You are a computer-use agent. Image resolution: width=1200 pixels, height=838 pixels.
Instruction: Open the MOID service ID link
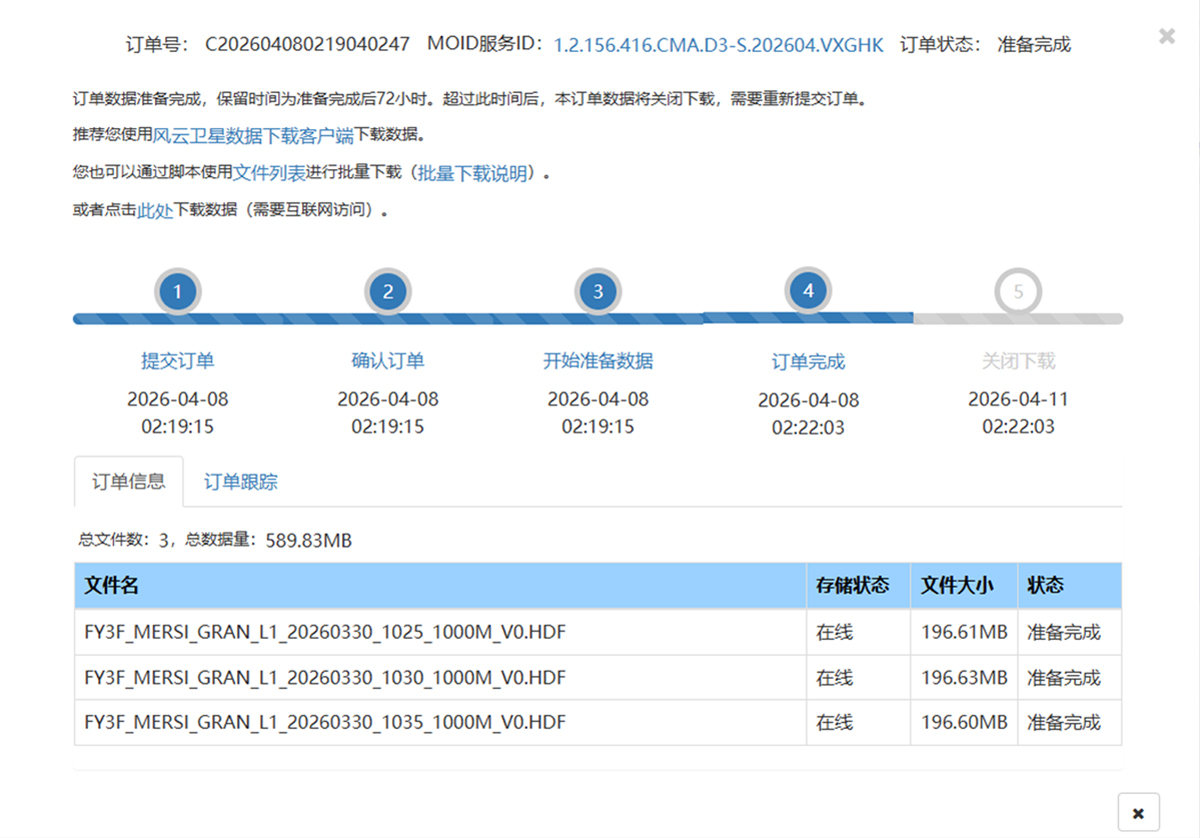(x=719, y=45)
